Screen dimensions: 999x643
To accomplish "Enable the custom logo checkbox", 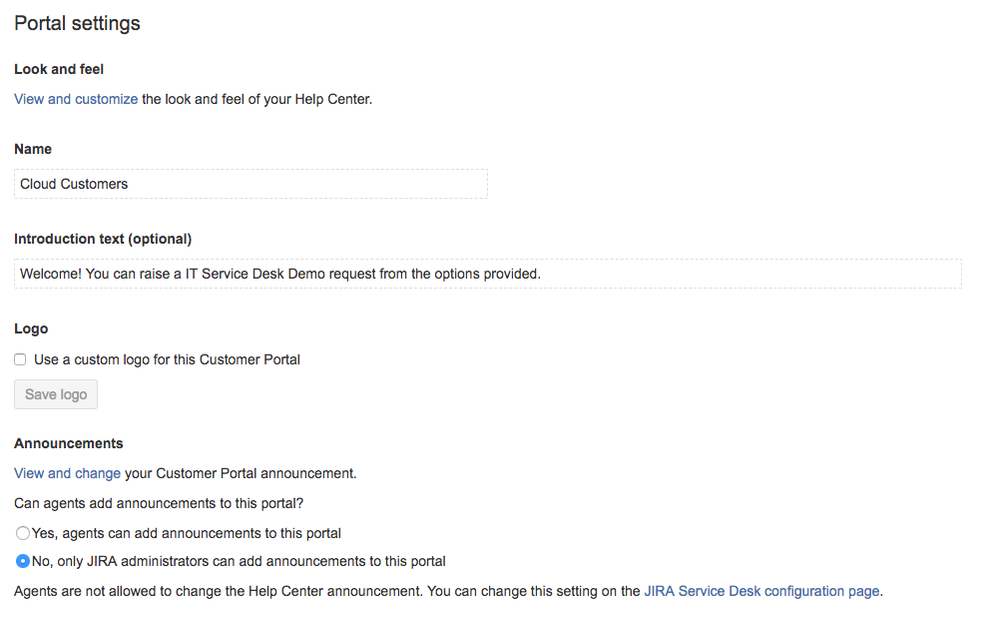I will point(20,360).
